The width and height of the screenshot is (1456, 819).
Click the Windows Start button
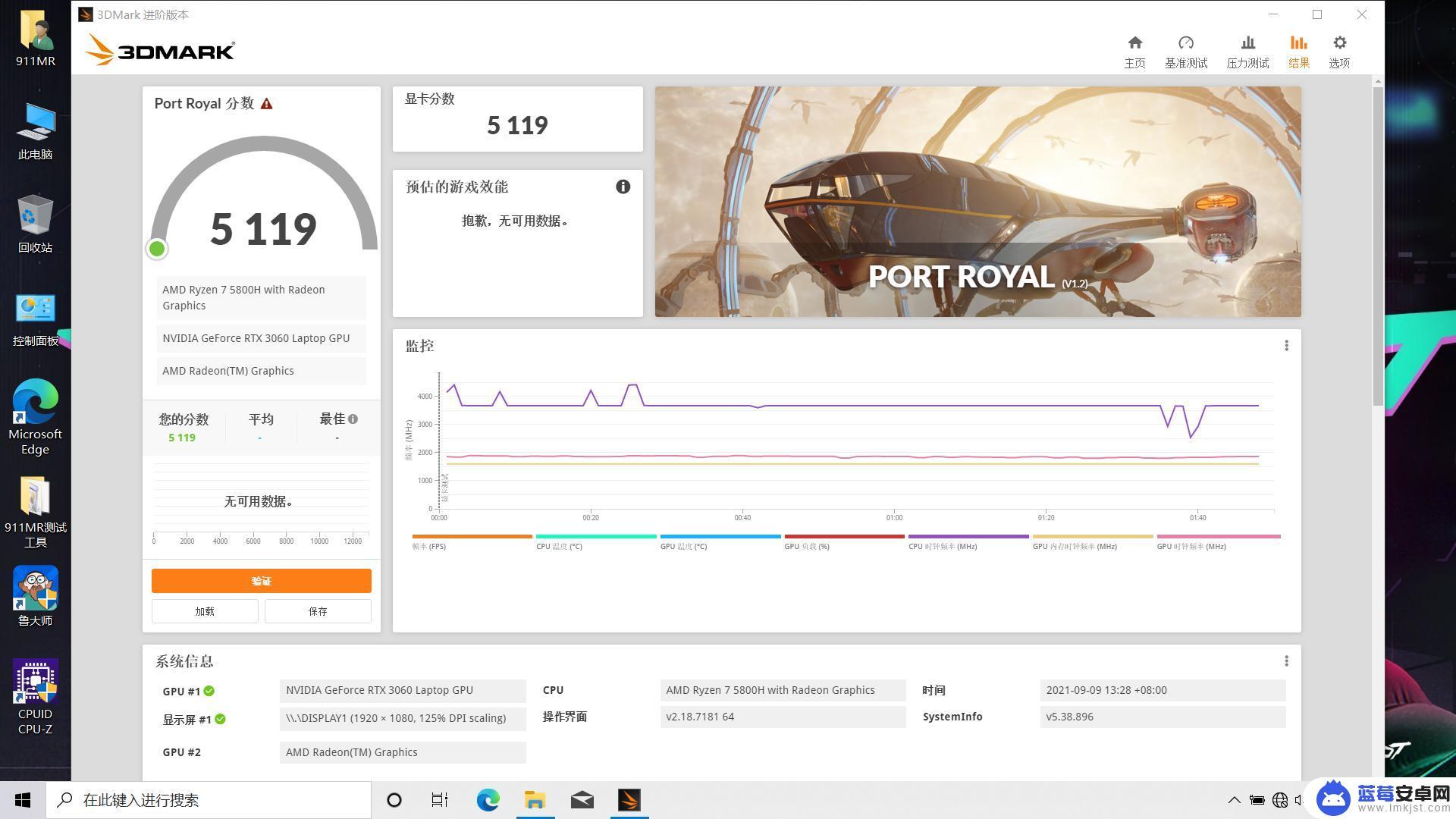click(x=23, y=800)
